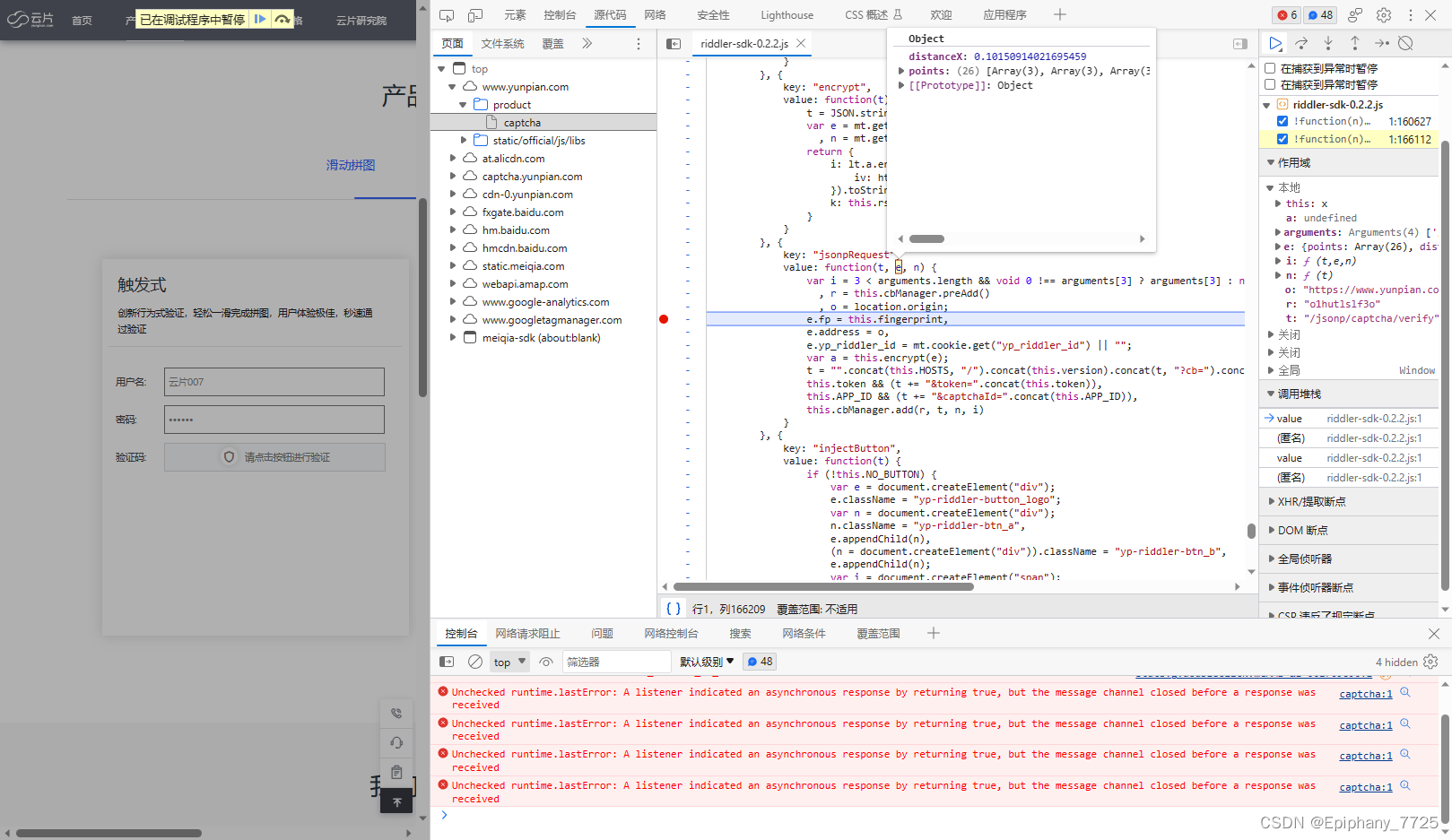Clear the console output
The image size is (1452, 840).
coord(475,662)
